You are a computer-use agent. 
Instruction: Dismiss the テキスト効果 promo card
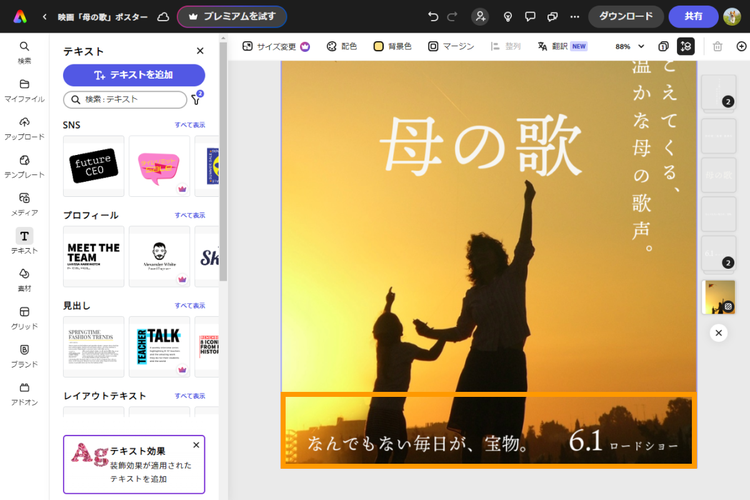[196, 445]
